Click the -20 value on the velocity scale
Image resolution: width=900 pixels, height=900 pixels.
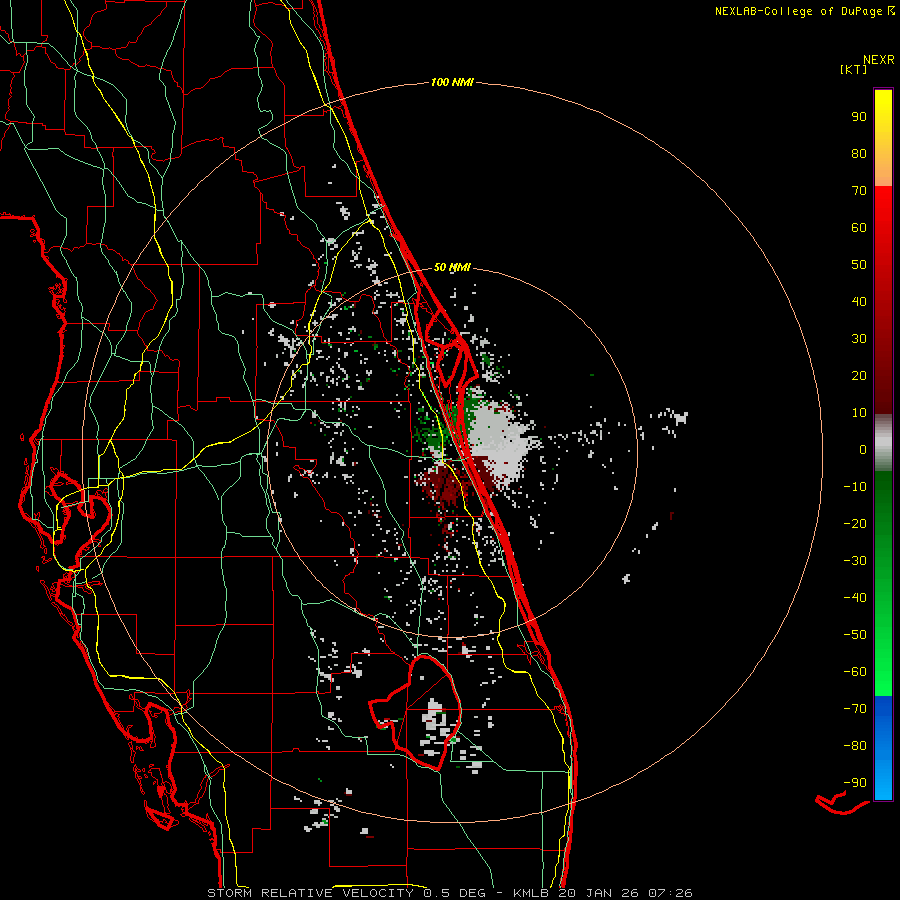click(x=855, y=524)
